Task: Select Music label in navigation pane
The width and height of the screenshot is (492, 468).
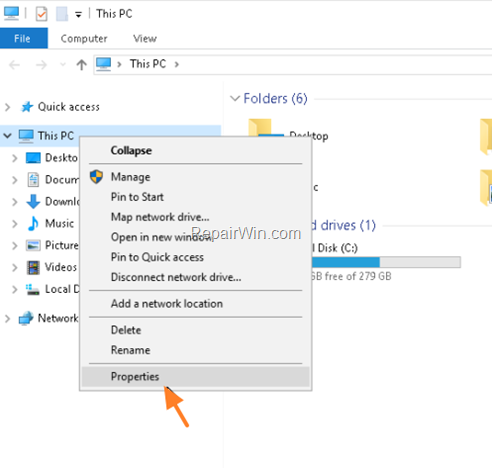Action: 59,223
